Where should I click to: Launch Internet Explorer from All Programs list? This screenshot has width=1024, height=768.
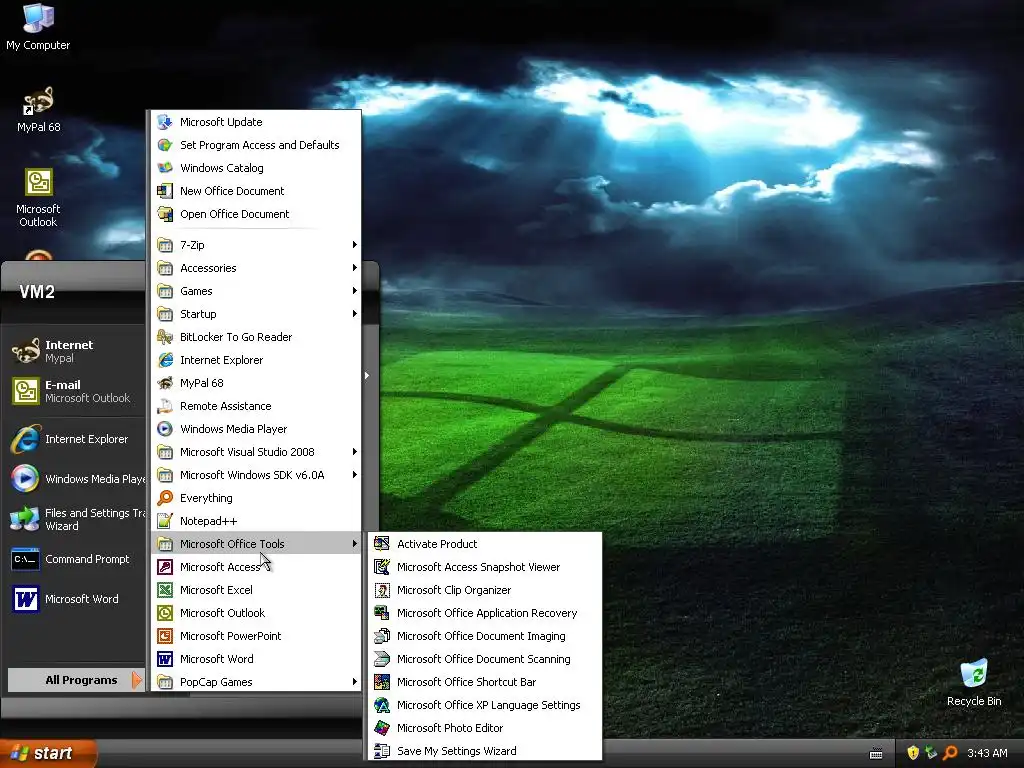tap(256, 360)
